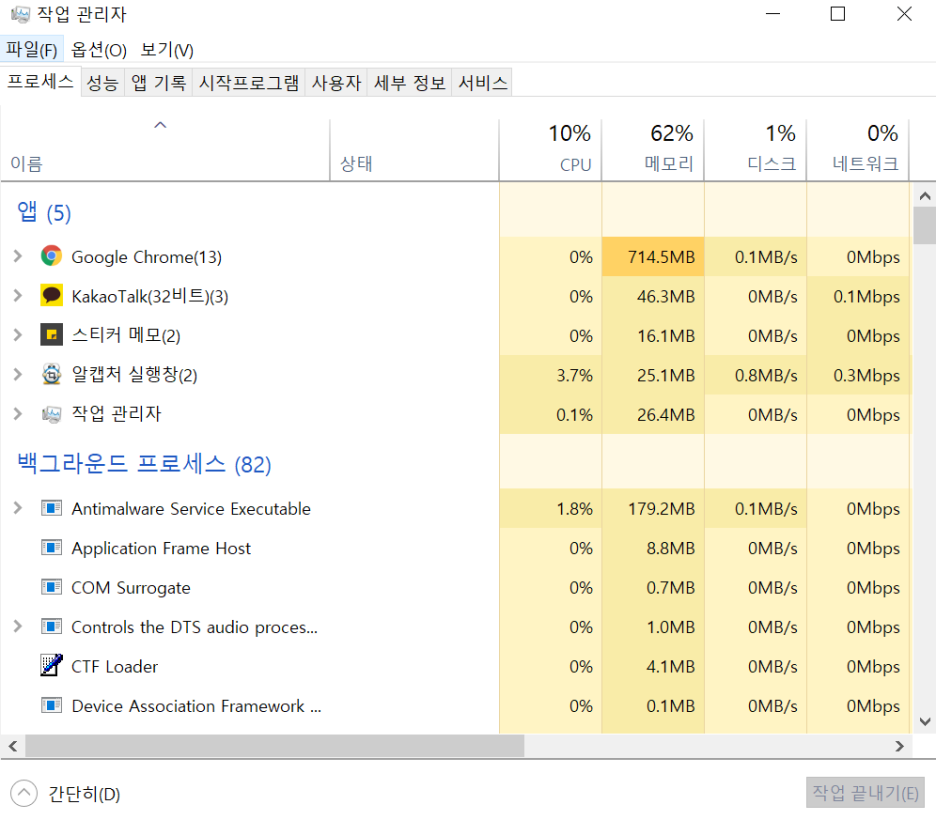This screenshot has height=820, width=936.
Task: Click the Antimalware Service Executable icon
Action: click(x=51, y=508)
